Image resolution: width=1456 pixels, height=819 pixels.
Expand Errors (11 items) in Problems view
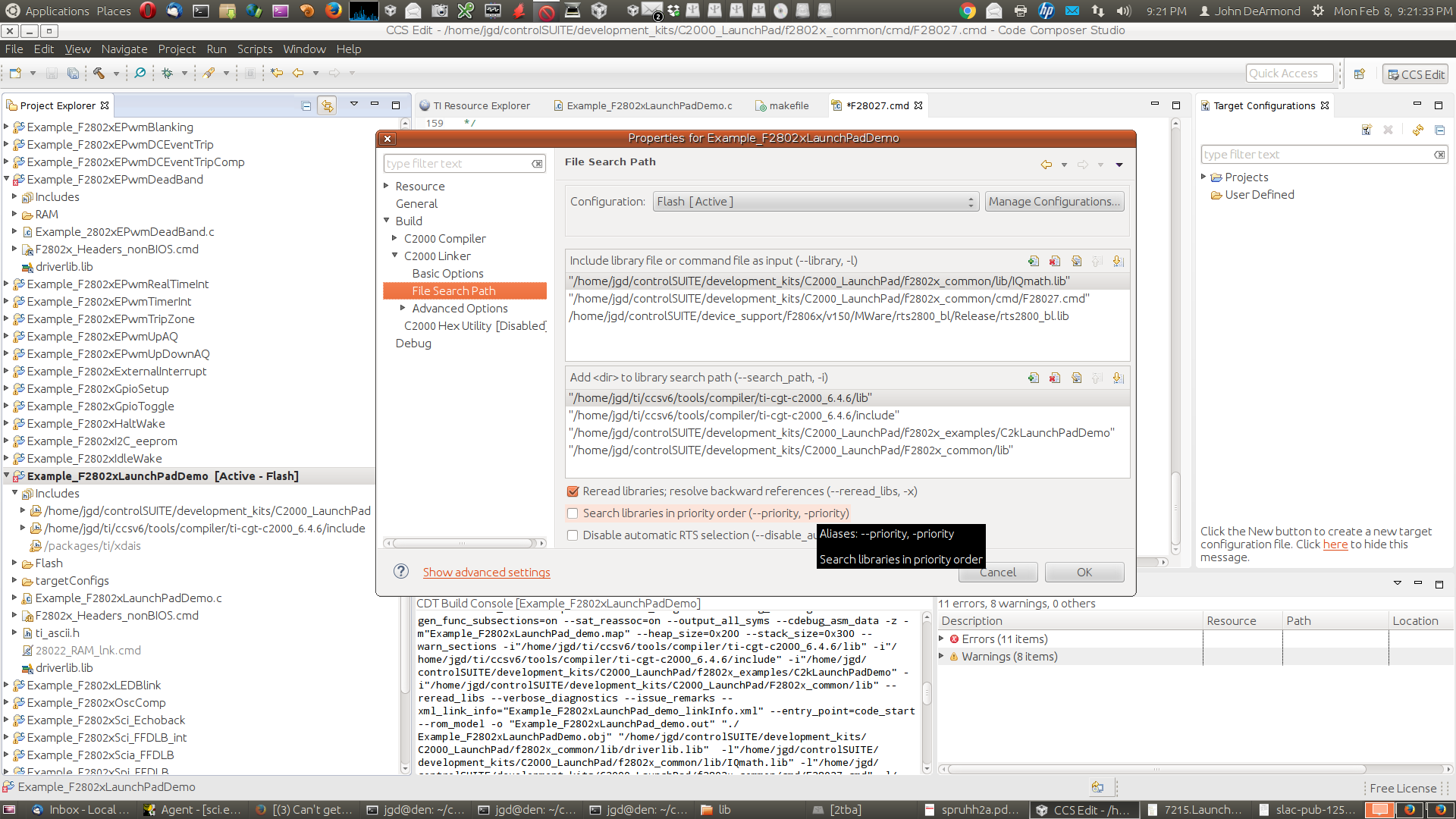[941, 639]
